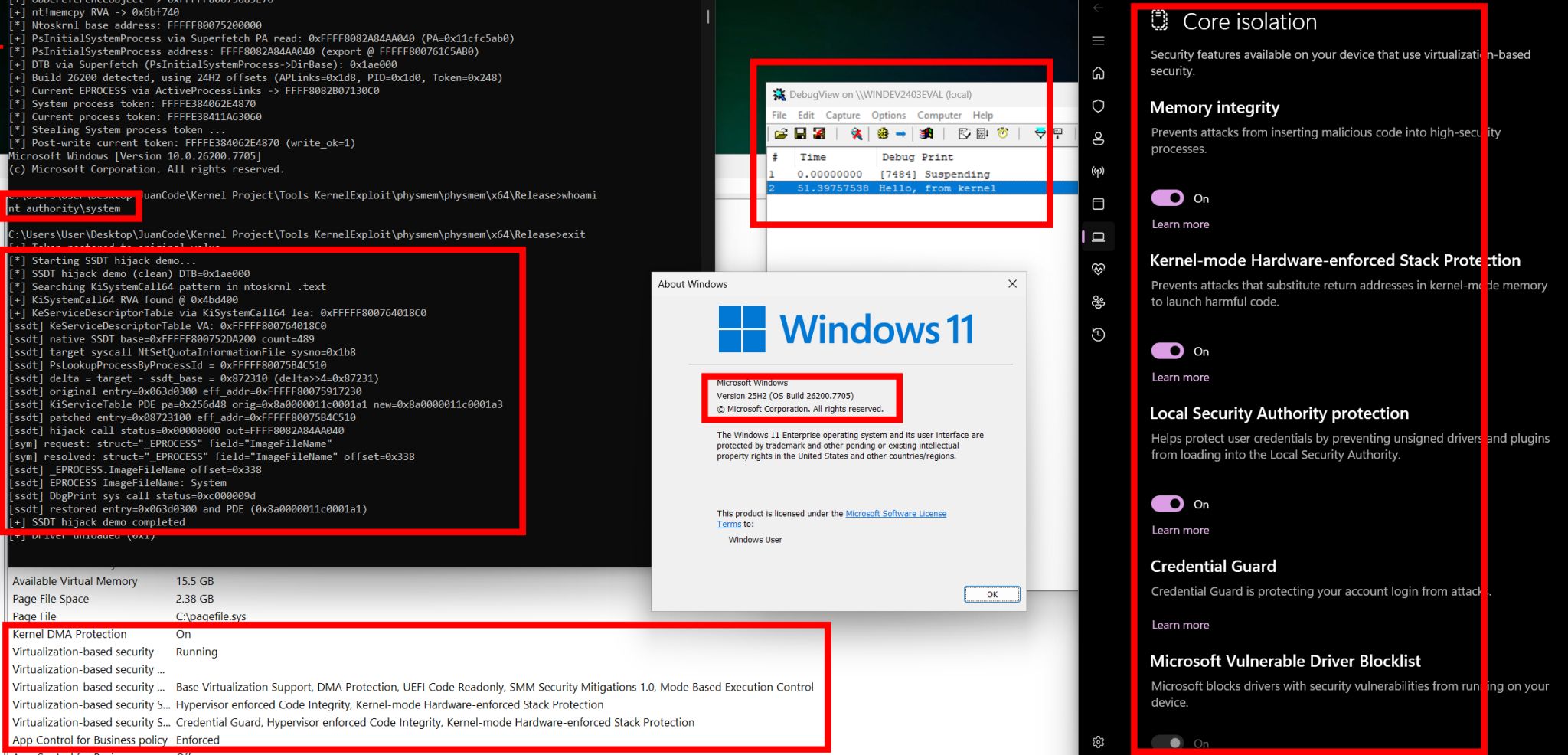Go back in Windows Security
Image resolution: width=1568 pixels, height=755 pixels.
pos(1098,8)
